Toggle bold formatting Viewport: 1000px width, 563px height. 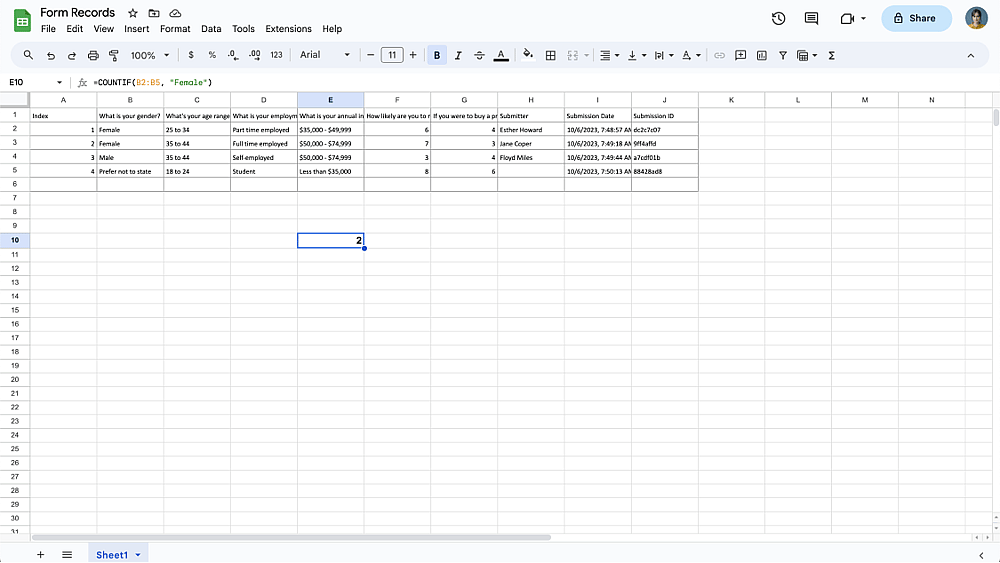pyautogui.click(x=437, y=55)
